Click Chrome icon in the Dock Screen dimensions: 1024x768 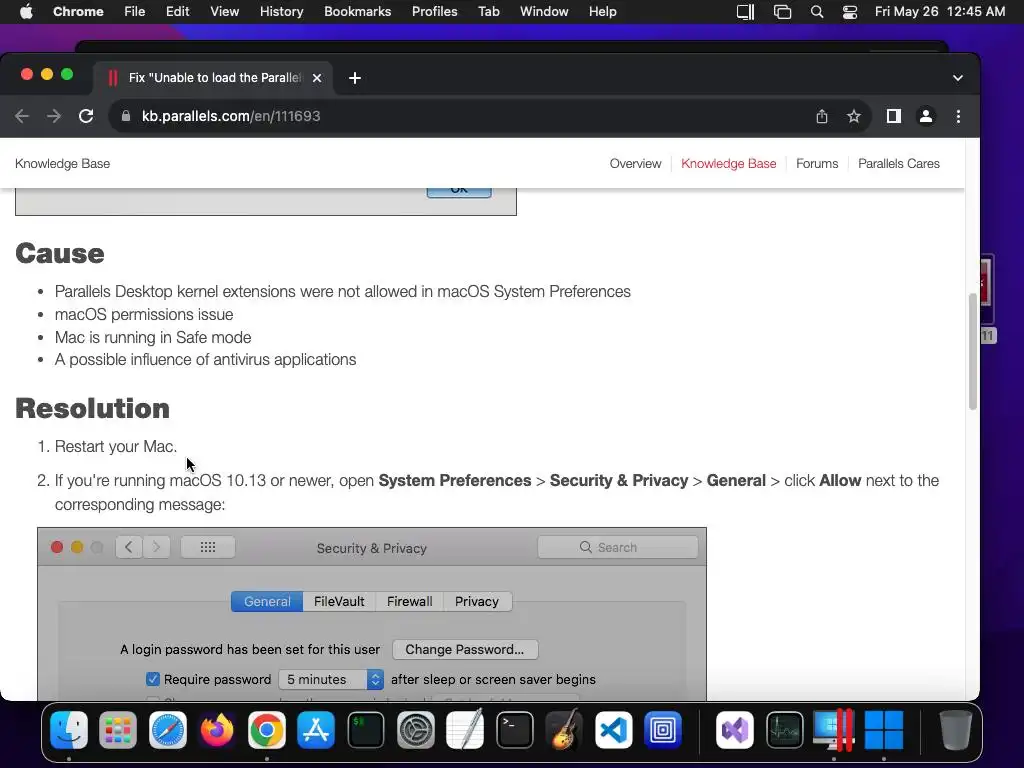point(266,729)
